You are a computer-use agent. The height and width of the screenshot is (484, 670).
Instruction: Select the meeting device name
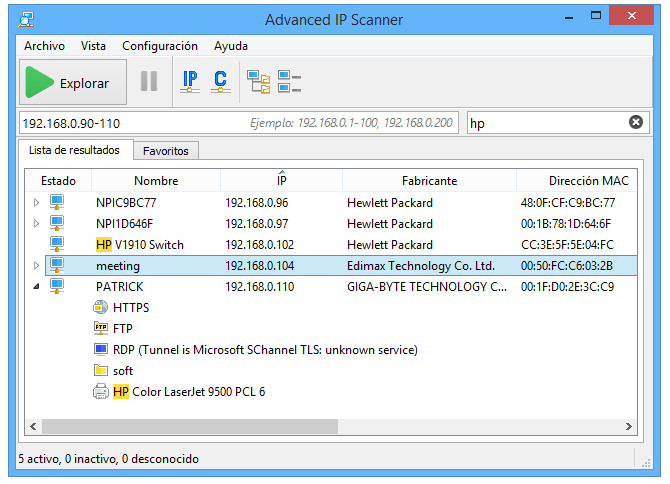[118, 266]
